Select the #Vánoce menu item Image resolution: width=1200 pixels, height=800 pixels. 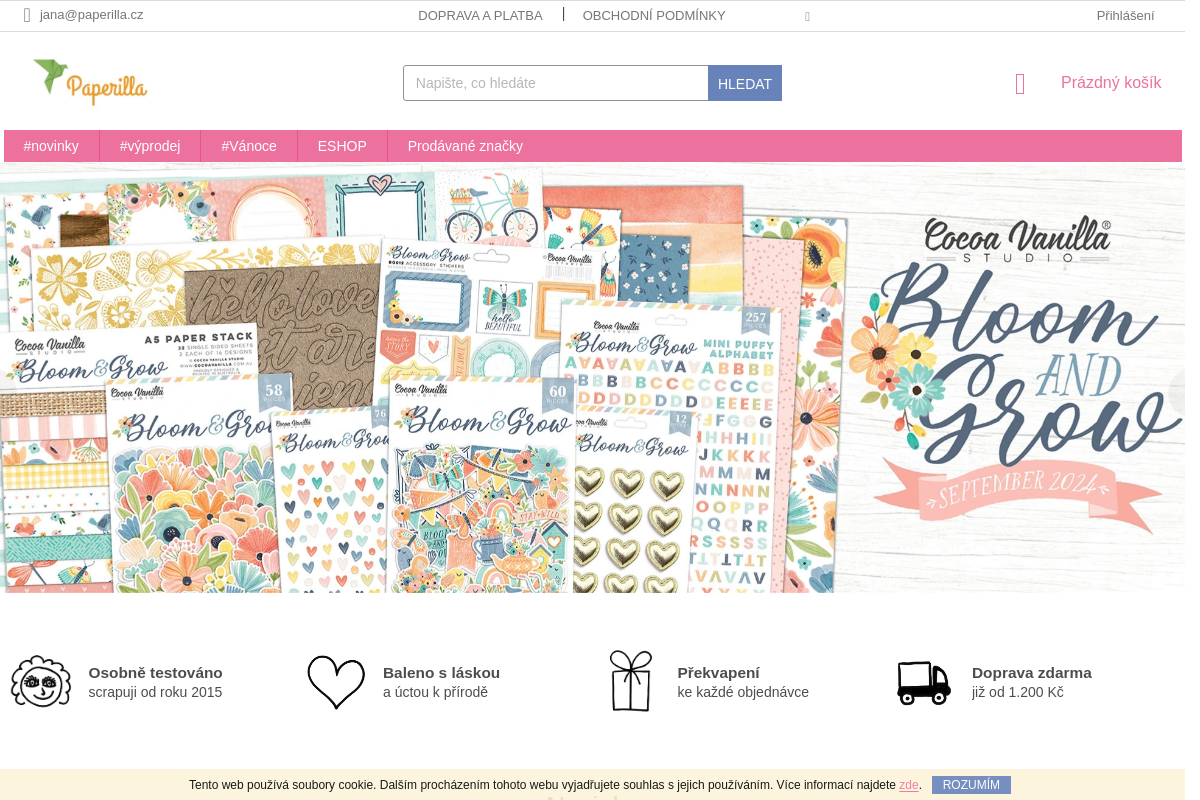click(249, 146)
